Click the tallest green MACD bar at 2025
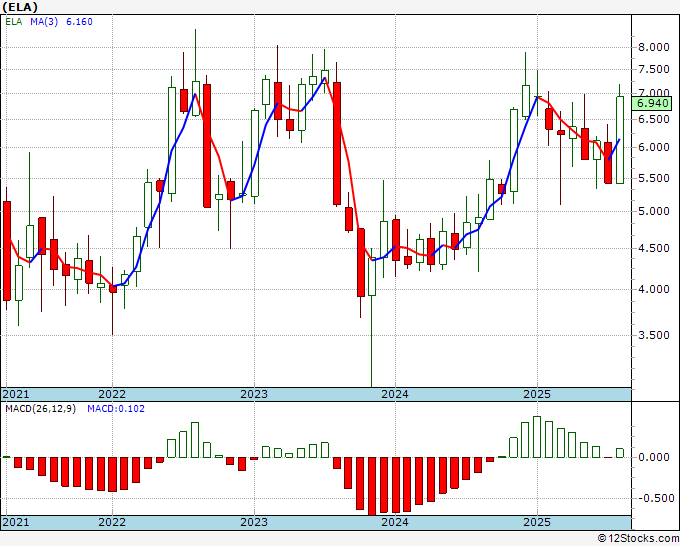The height and width of the screenshot is (546, 680). click(x=537, y=437)
